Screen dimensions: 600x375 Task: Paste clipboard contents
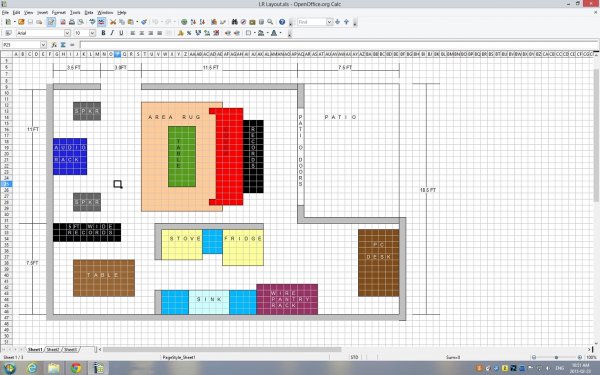pos(130,22)
